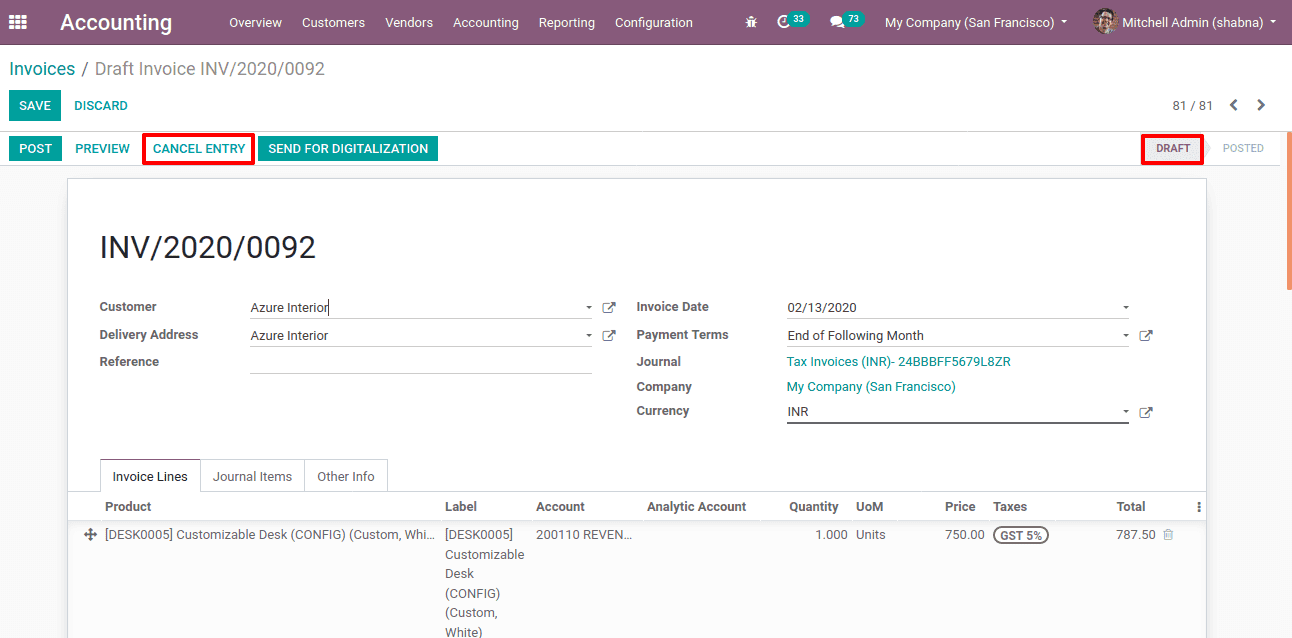
Task: Click the POST button
Action: [x=35, y=148]
